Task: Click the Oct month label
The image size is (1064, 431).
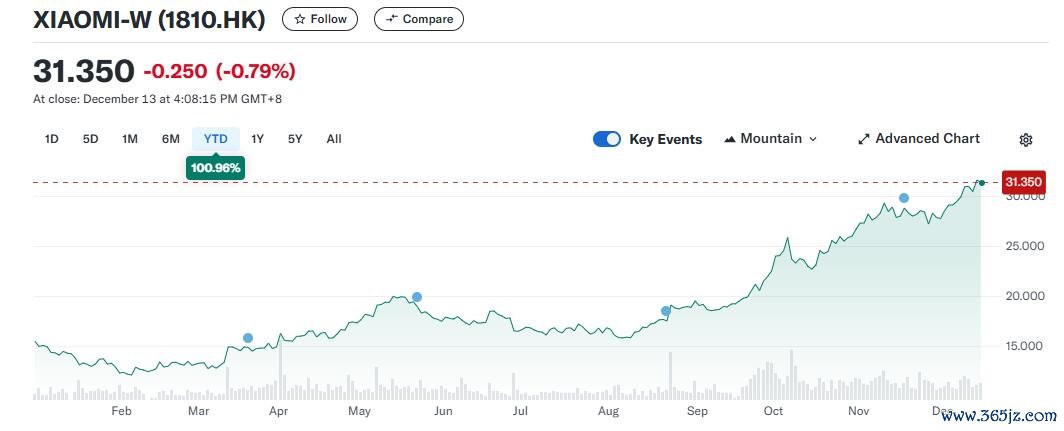Action: 773,411
